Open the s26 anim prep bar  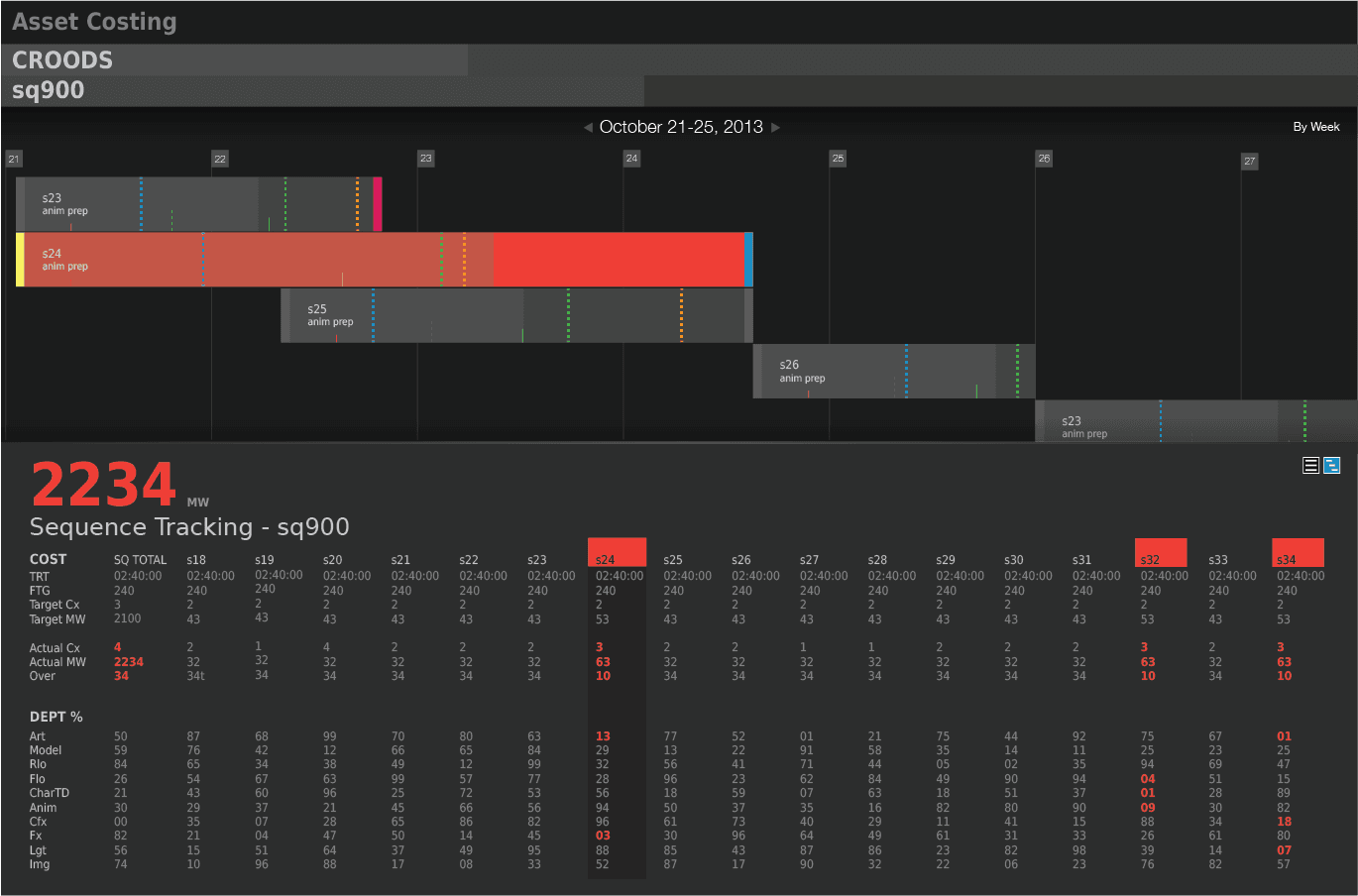pyautogui.click(x=894, y=372)
